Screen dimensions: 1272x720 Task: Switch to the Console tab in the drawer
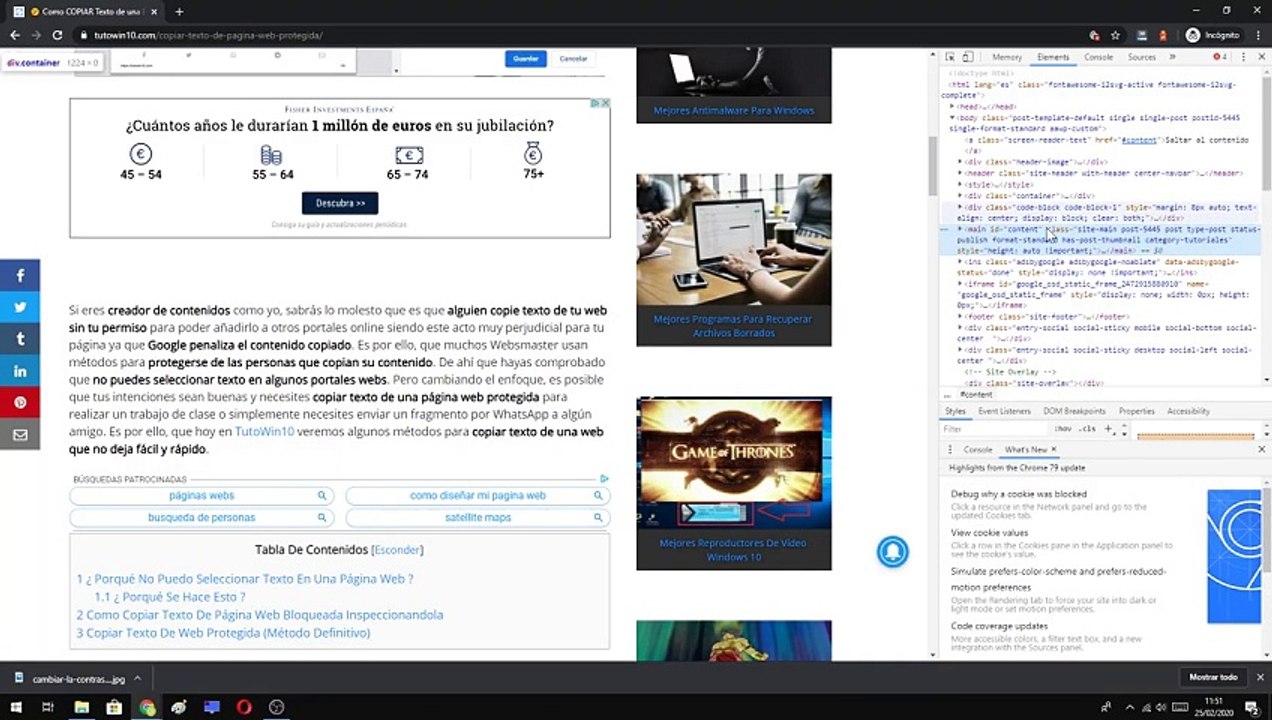coord(977,450)
